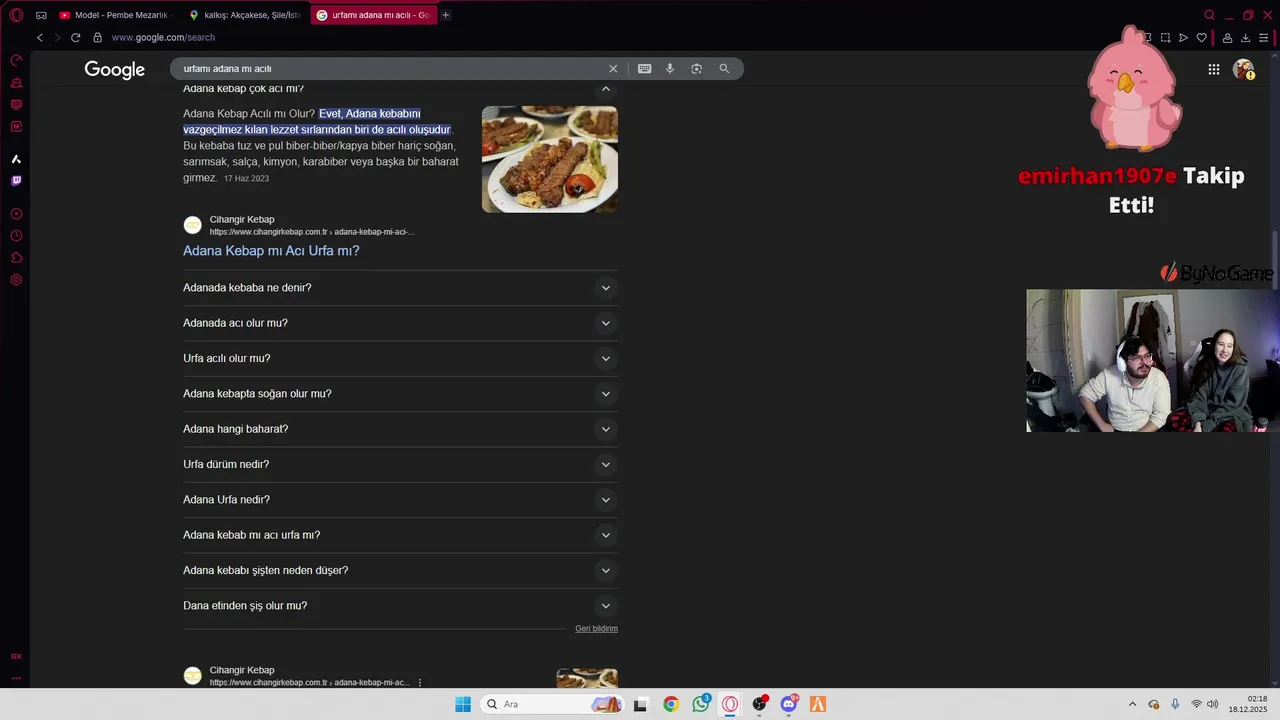Open the send-to-flow arrow icon
The height and width of the screenshot is (720, 1280).
(1183, 37)
